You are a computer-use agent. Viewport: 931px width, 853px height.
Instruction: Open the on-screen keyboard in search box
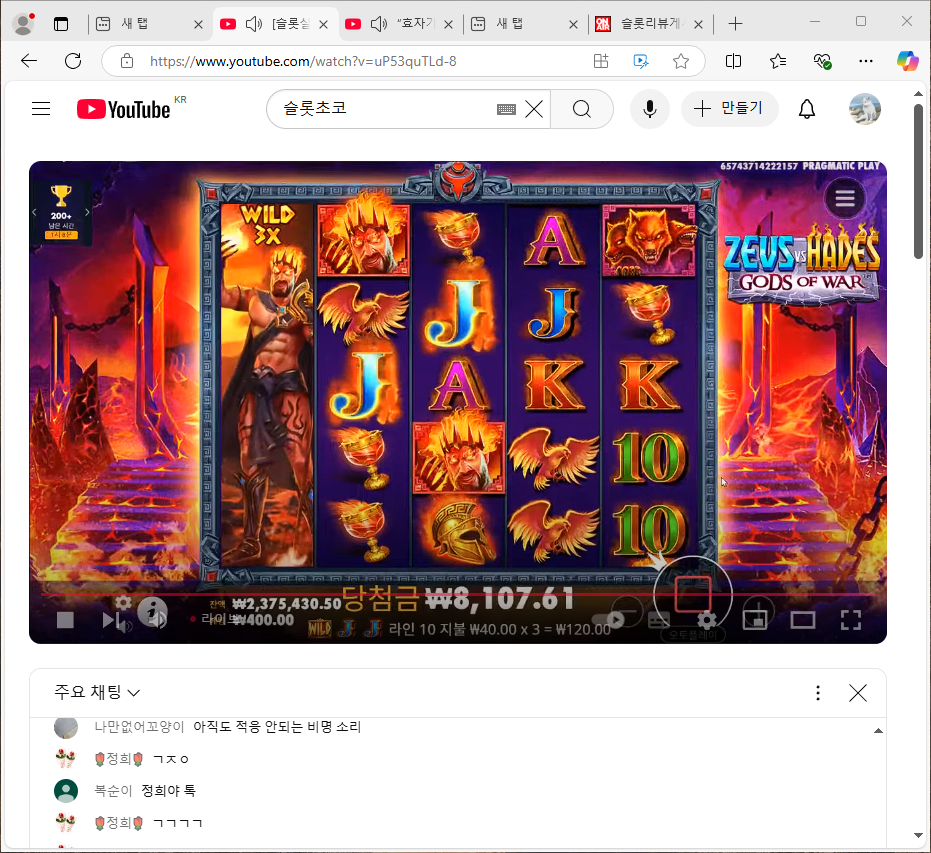tap(506, 109)
